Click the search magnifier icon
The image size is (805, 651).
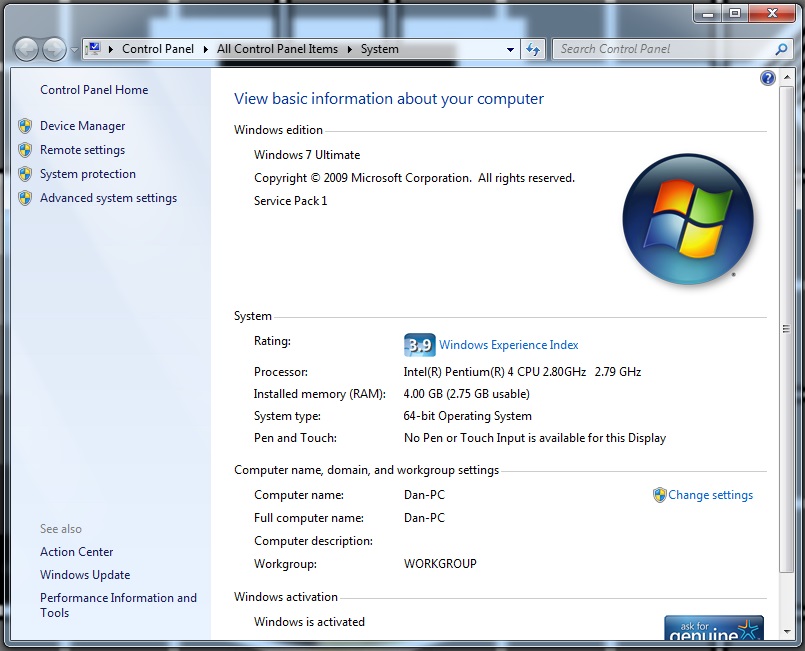coord(781,49)
